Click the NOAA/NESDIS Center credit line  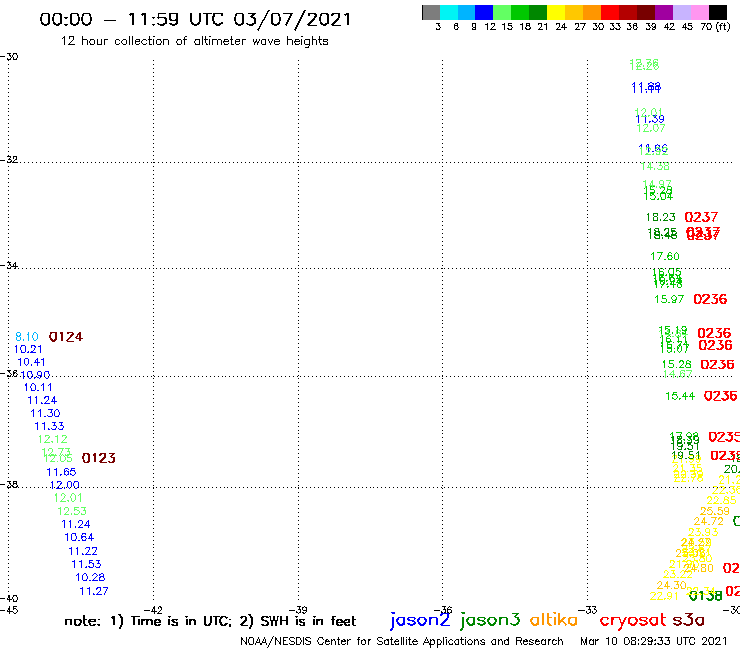coord(402,641)
